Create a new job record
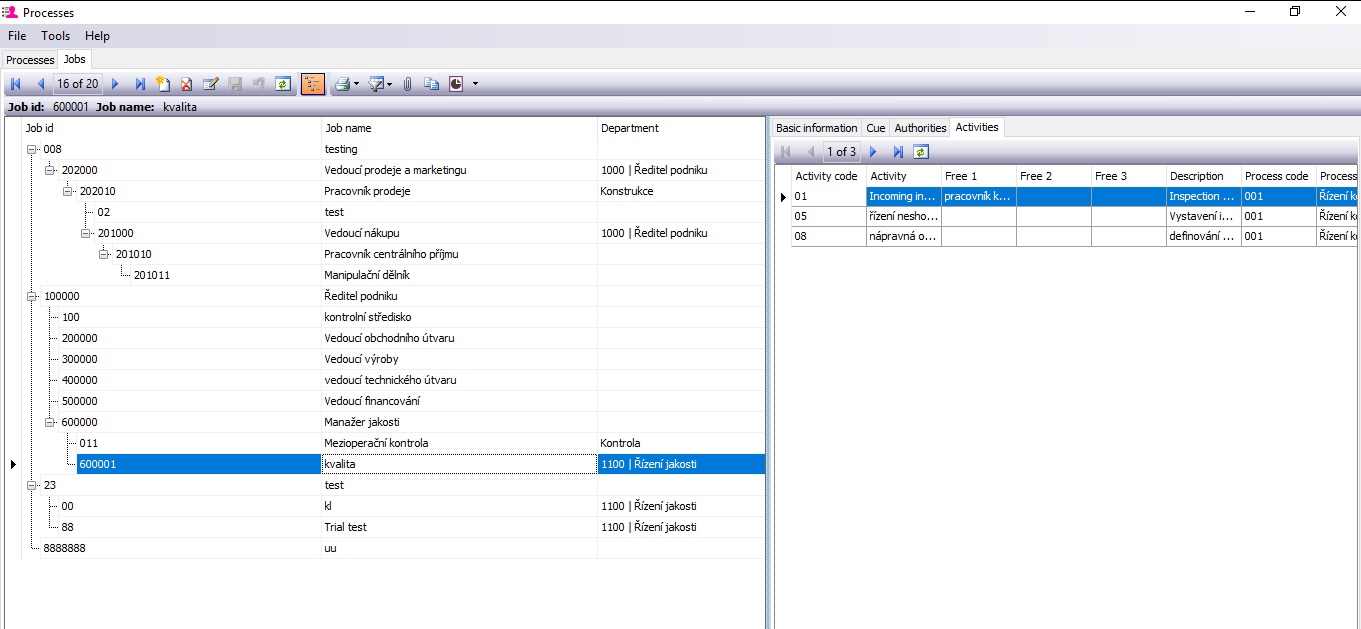Viewport: 1361px width, 629px height. 163,84
